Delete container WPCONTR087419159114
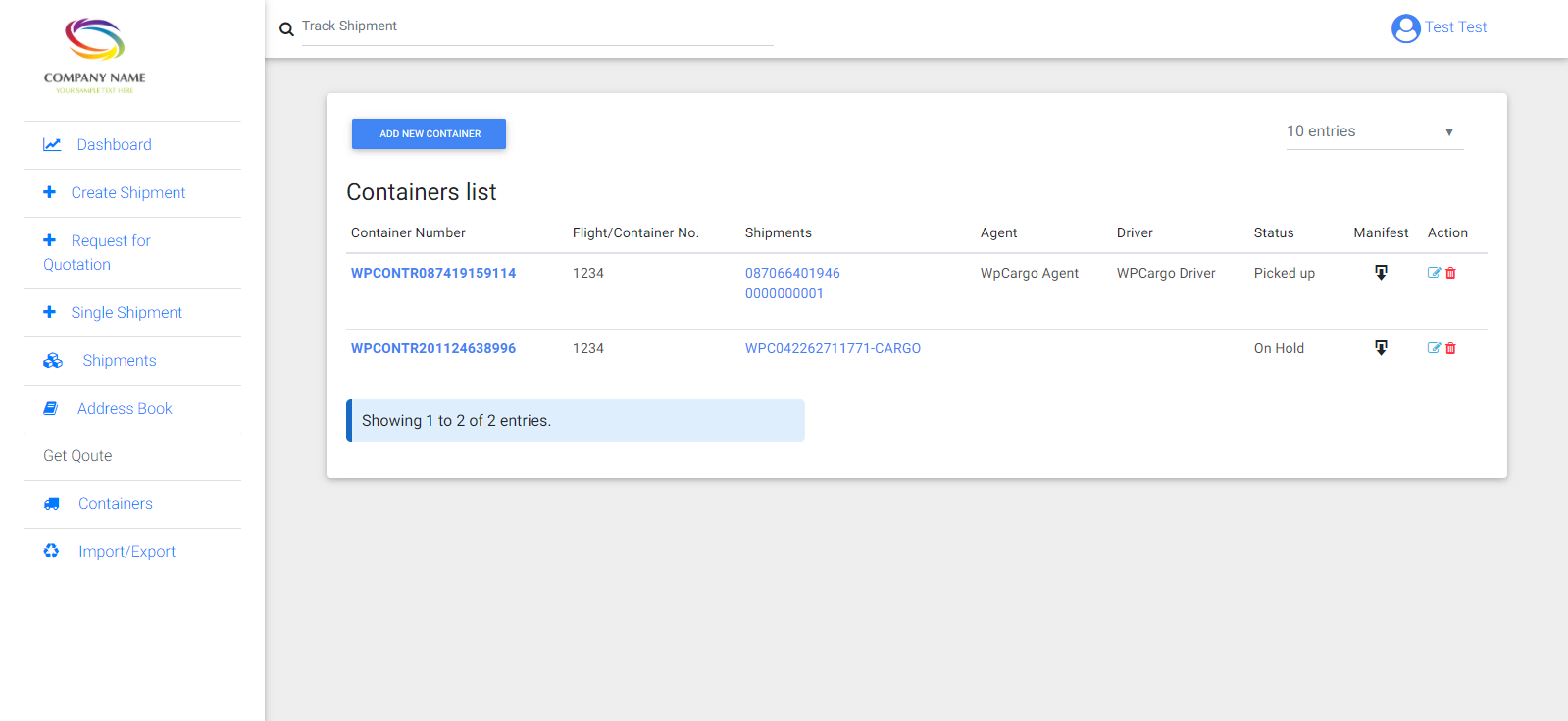Image resolution: width=1568 pixels, height=721 pixels. pyautogui.click(x=1451, y=273)
